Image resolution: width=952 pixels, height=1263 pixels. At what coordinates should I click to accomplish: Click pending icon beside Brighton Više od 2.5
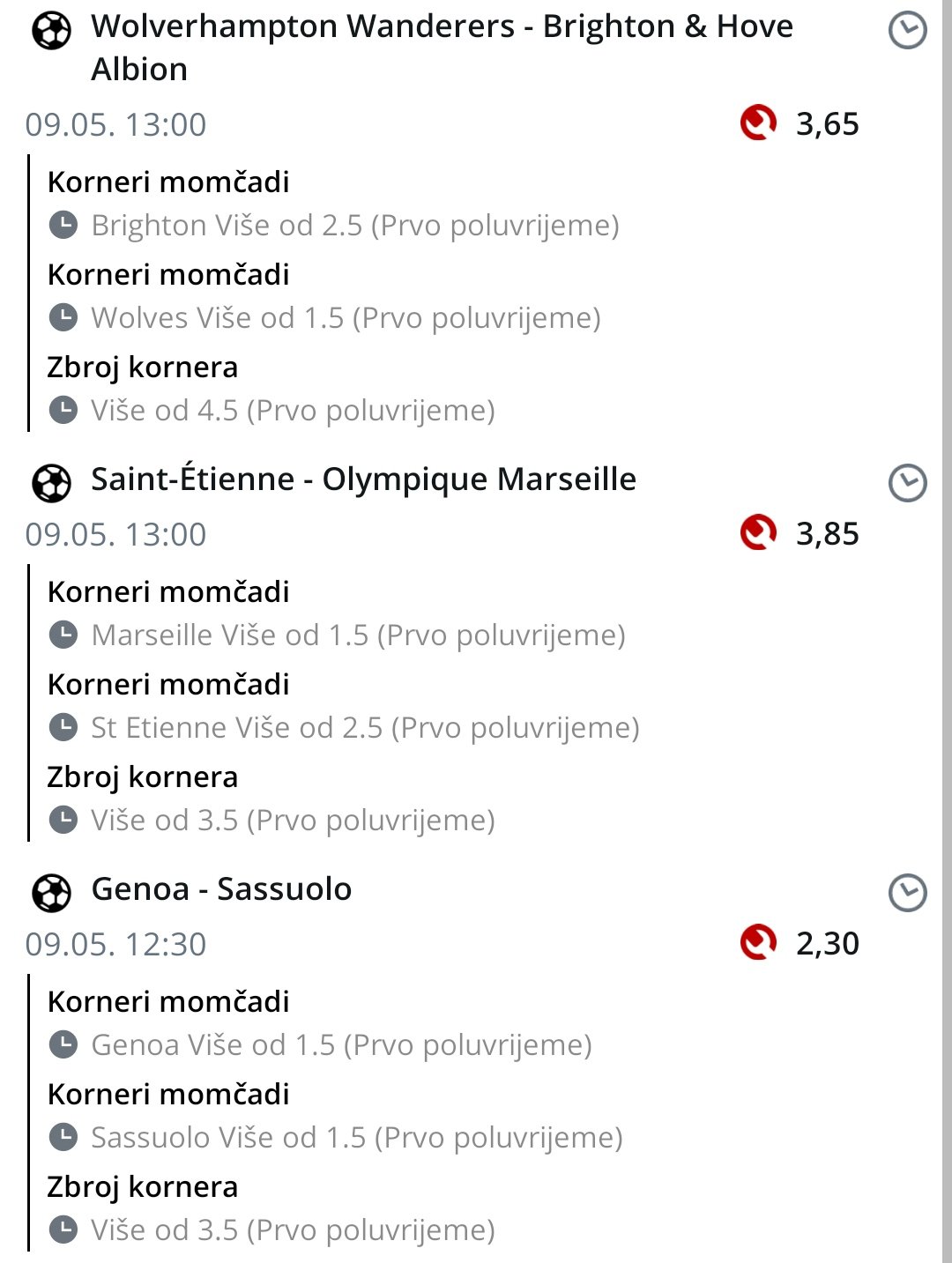click(63, 226)
